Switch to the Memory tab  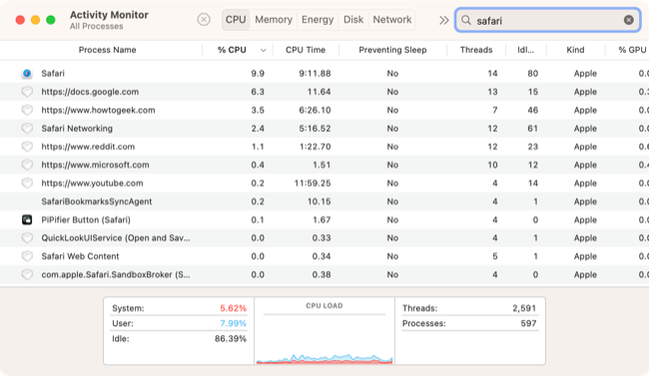point(273,19)
